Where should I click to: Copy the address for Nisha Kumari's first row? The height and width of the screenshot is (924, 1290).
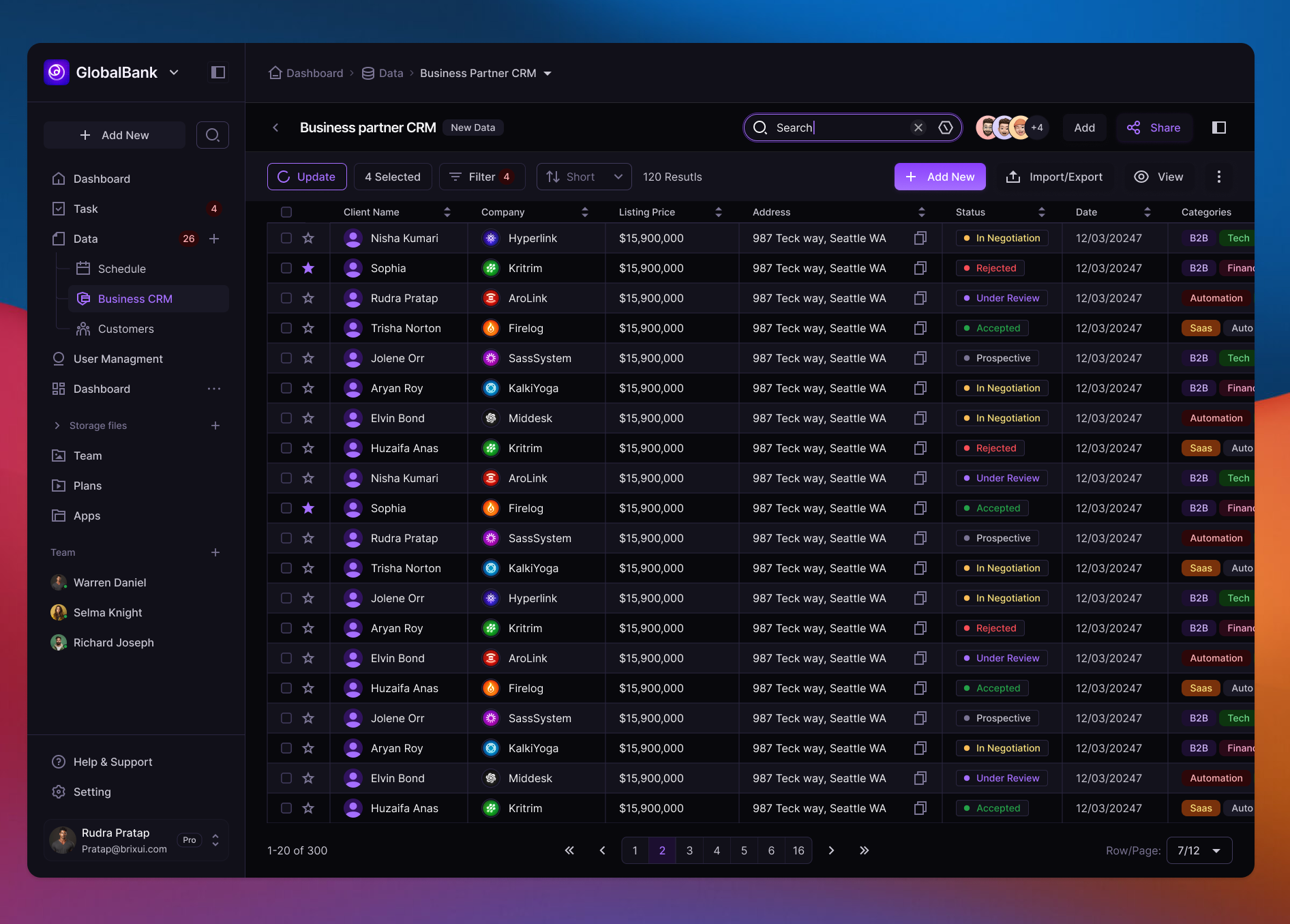(920, 238)
